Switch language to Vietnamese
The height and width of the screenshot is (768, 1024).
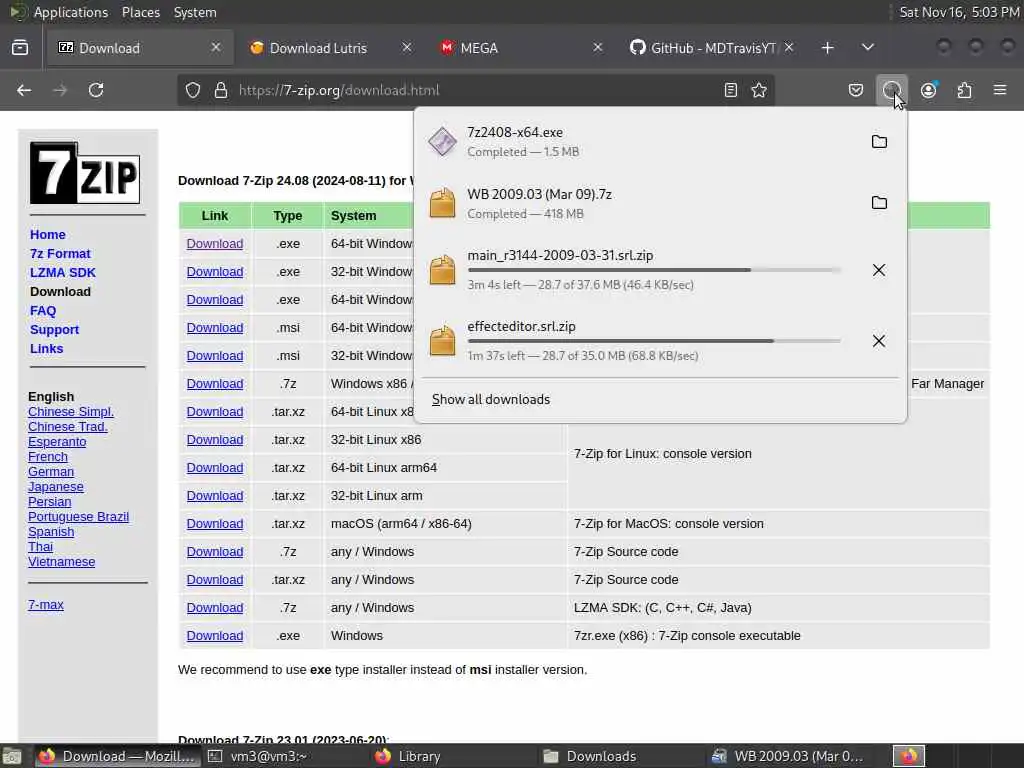pos(61,562)
